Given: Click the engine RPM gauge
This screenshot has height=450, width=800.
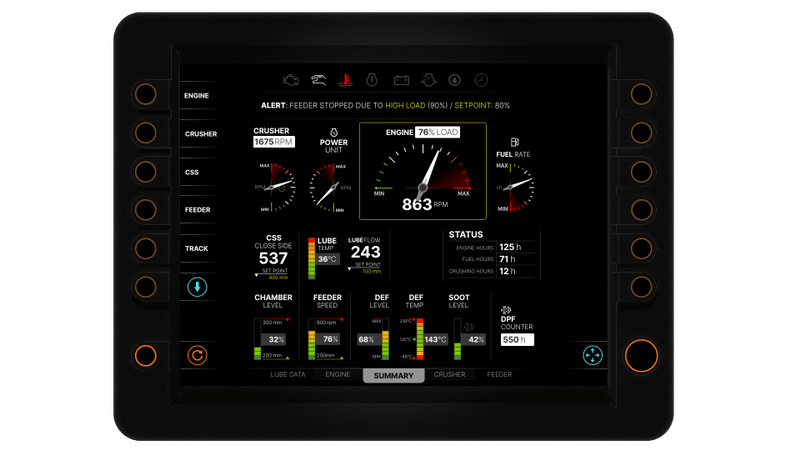Looking at the screenshot, I should 423,172.
